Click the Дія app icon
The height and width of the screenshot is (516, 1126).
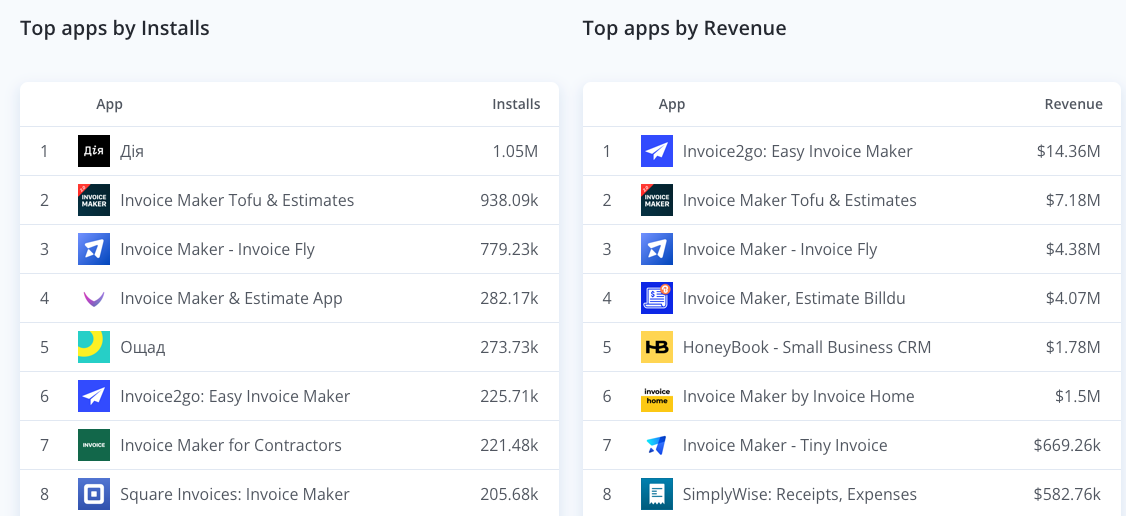click(x=94, y=151)
